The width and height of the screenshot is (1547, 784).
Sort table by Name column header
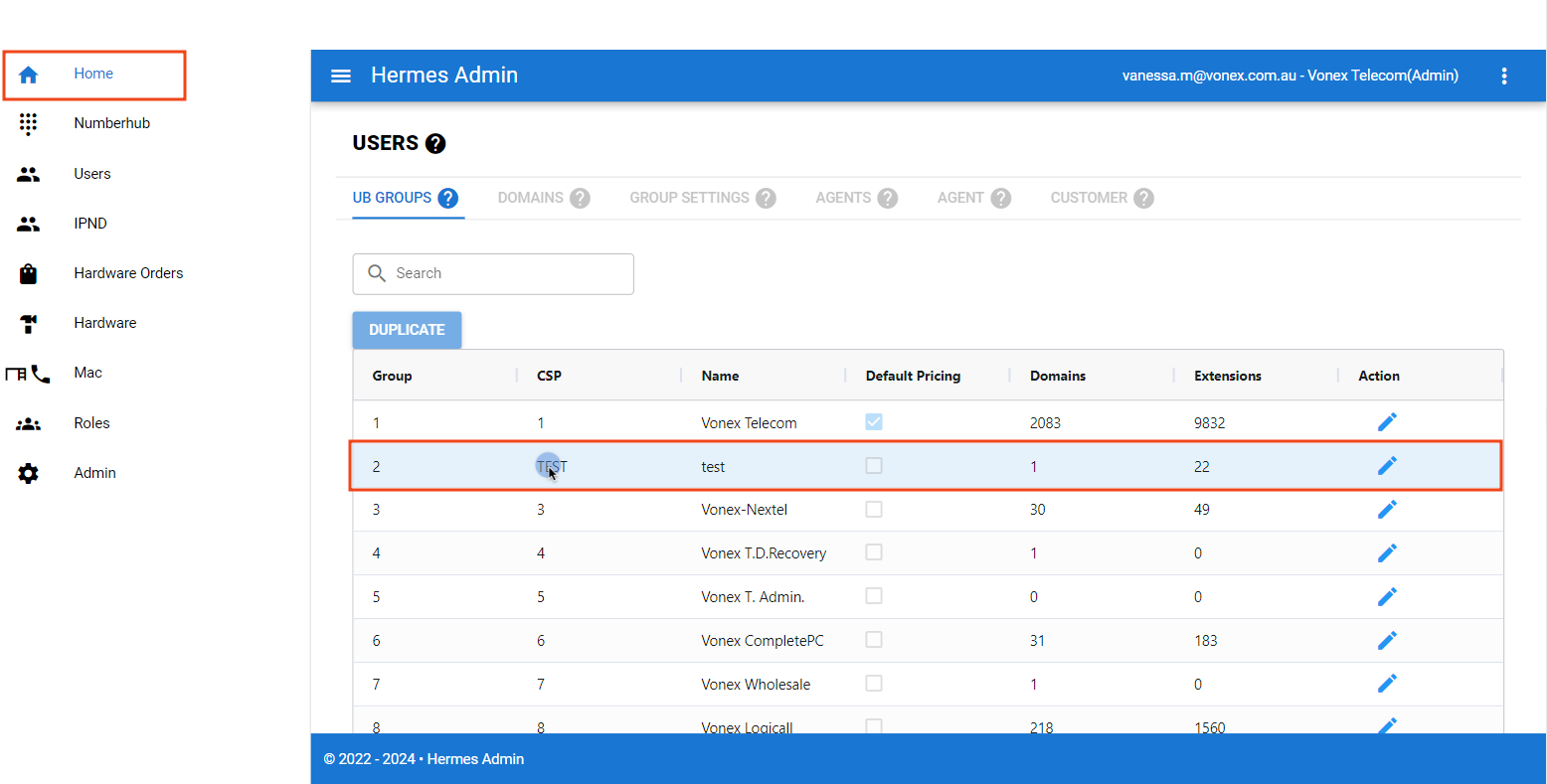pyautogui.click(x=720, y=376)
